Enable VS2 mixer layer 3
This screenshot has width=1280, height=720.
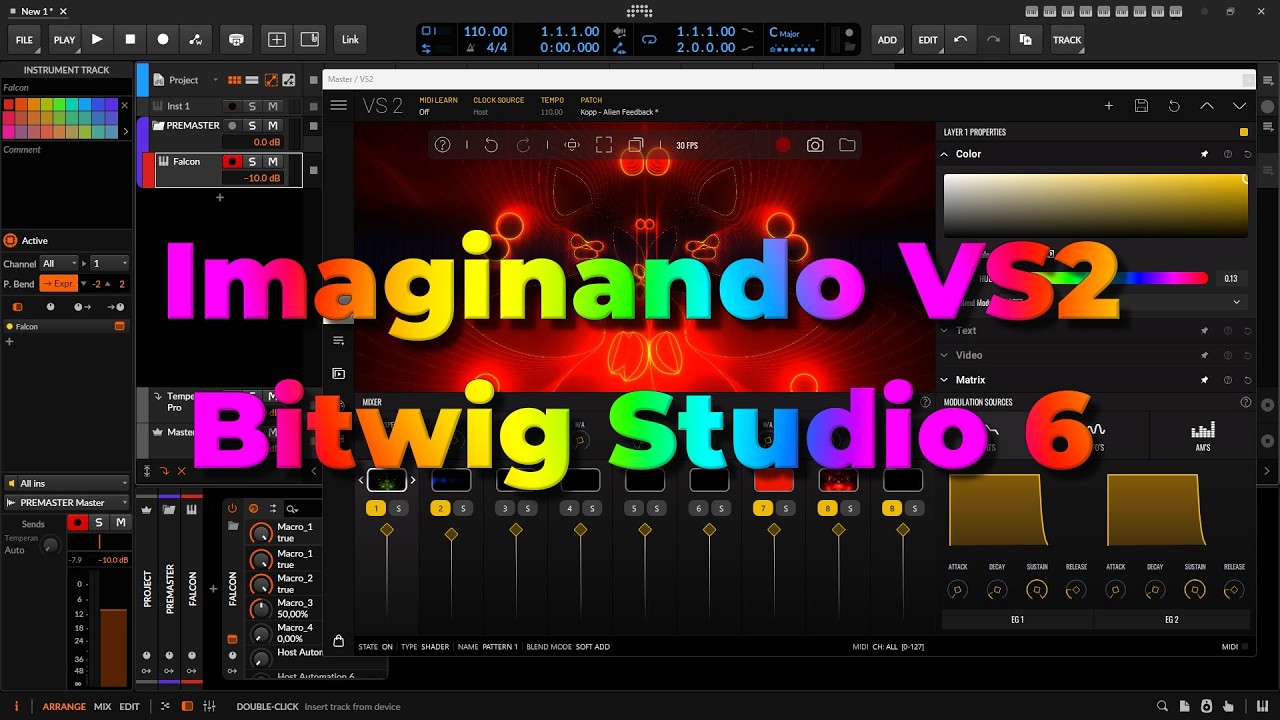coord(505,509)
